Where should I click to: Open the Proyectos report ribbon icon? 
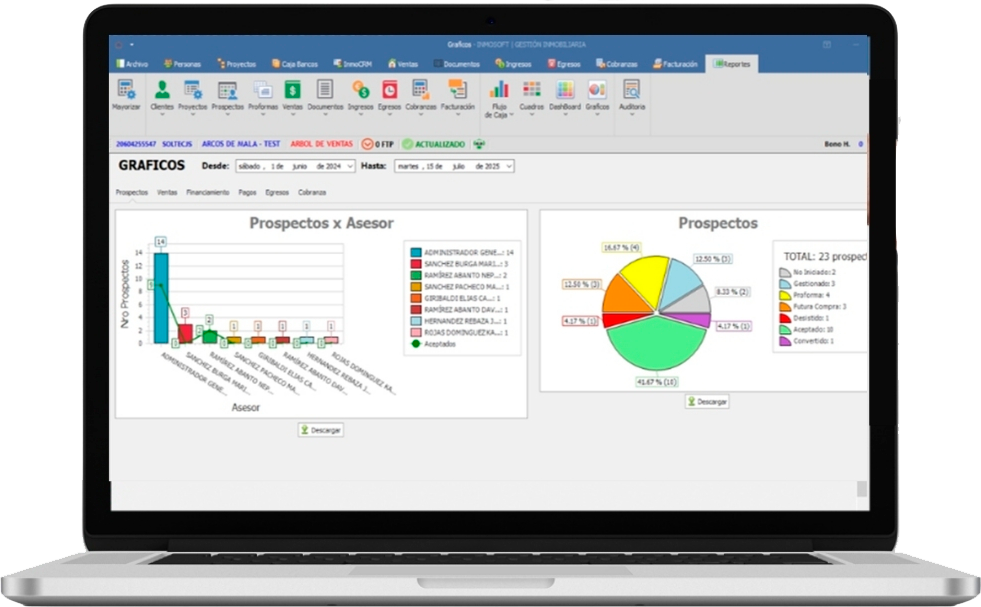pyautogui.click(x=193, y=90)
